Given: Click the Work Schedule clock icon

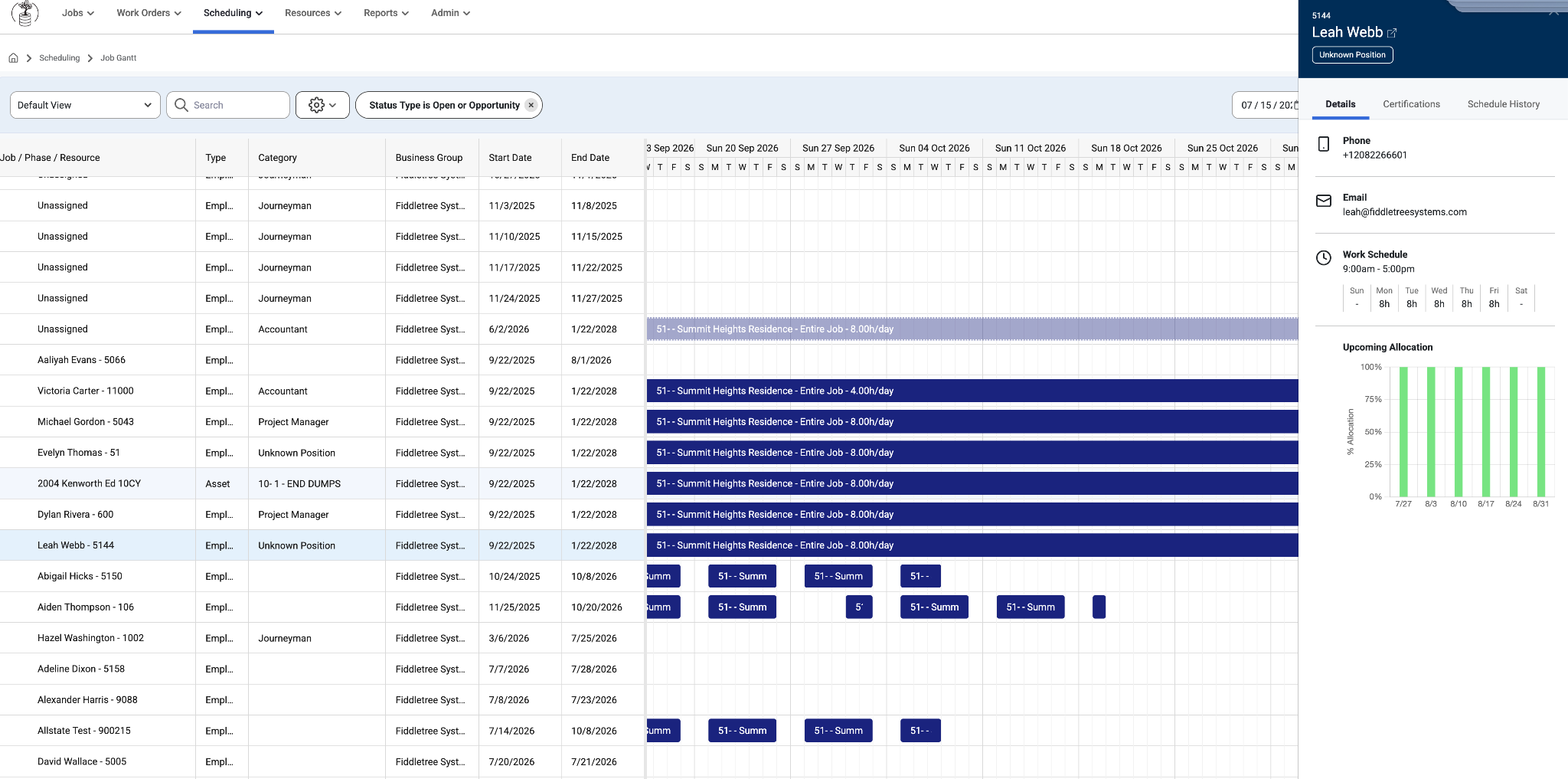Looking at the screenshot, I should point(1324,257).
